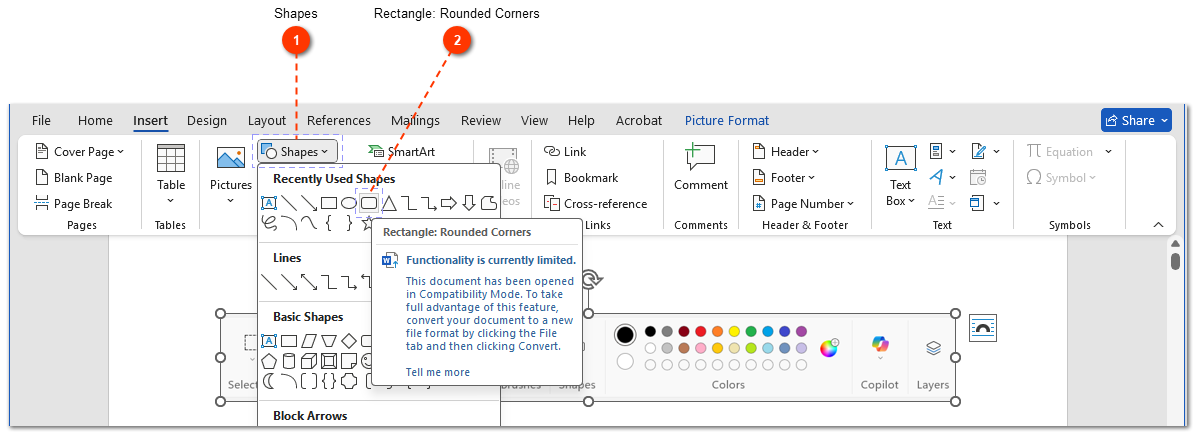
Task: Open the References tab
Action: (x=339, y=120)
